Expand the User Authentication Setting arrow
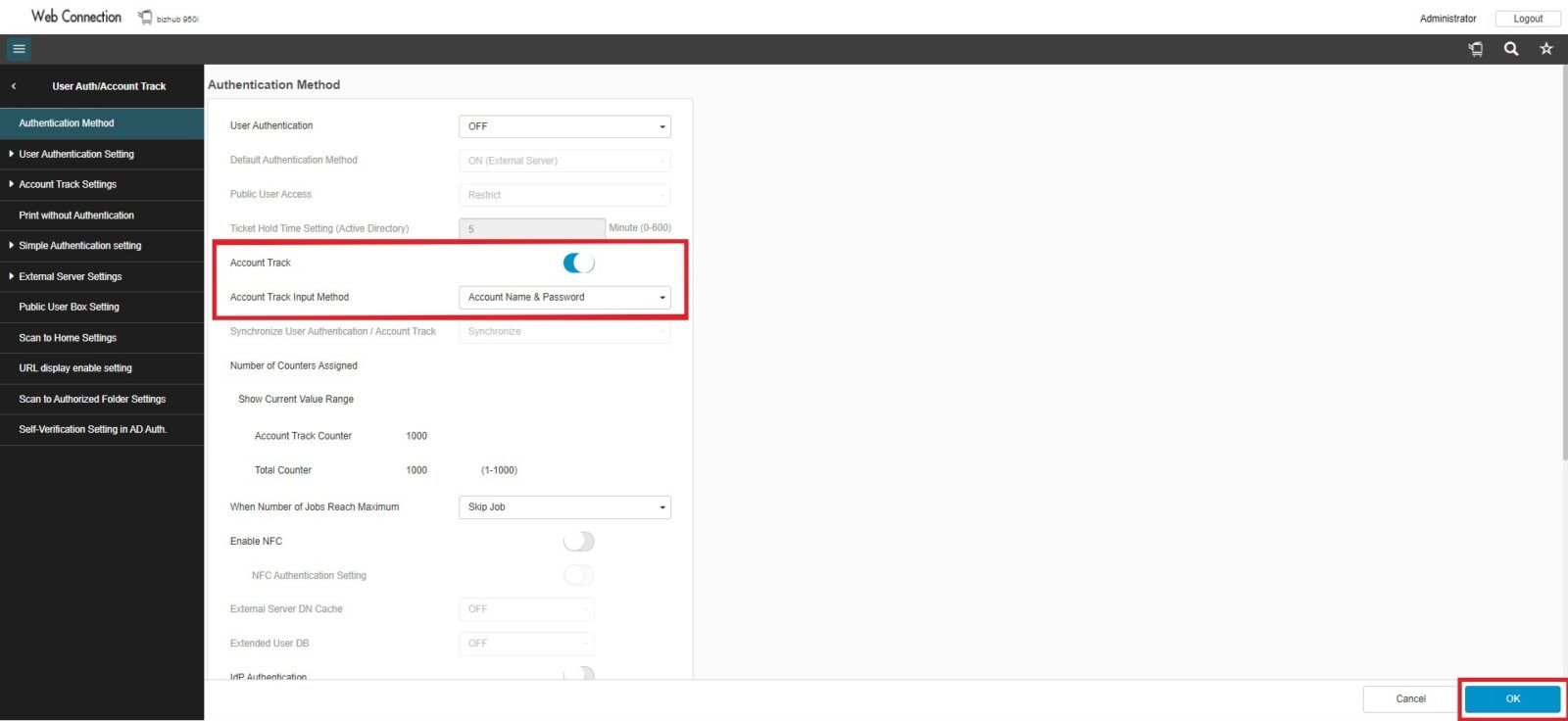1568x721 pixels. tap(11, 154)
